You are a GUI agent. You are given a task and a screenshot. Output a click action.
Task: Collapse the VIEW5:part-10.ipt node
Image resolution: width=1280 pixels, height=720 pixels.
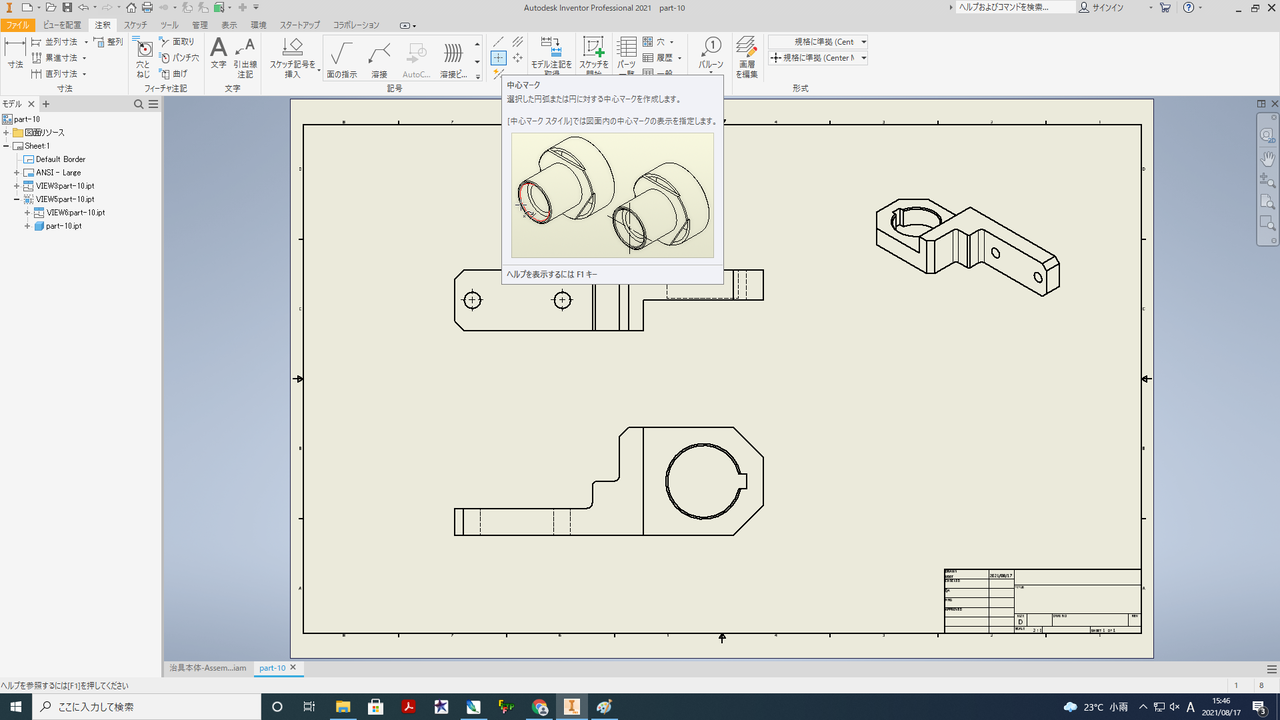(x=17, y=199)
